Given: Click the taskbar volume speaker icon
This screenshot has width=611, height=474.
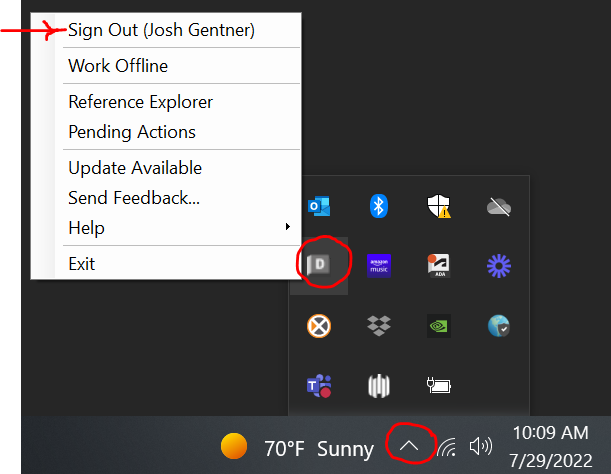Looking at the screenshot, I should point(481,446).
